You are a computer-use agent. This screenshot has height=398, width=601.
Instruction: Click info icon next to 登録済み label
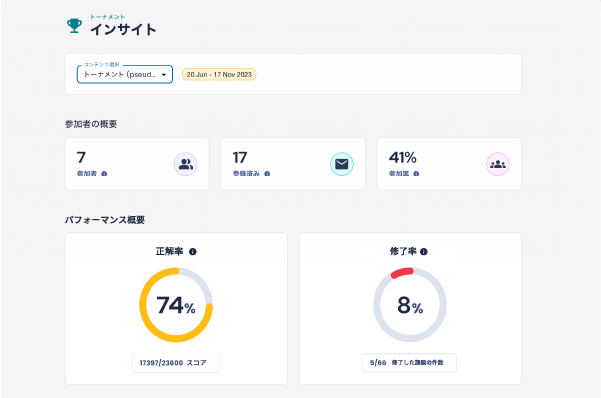click(267, 174)
